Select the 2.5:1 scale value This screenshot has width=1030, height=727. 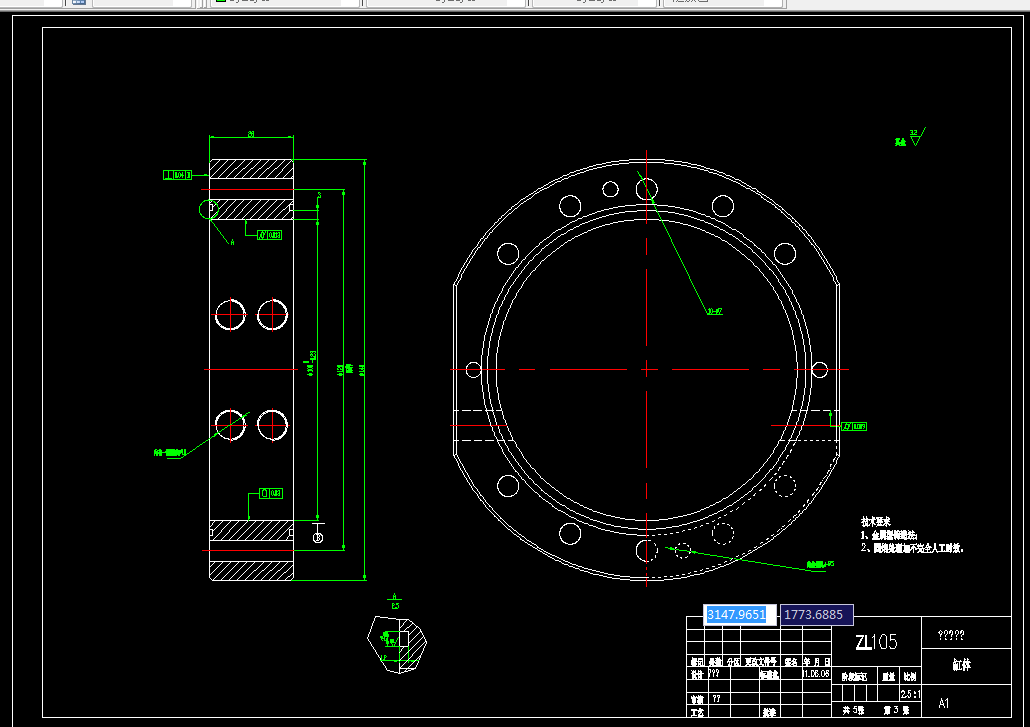click(910, 694)
